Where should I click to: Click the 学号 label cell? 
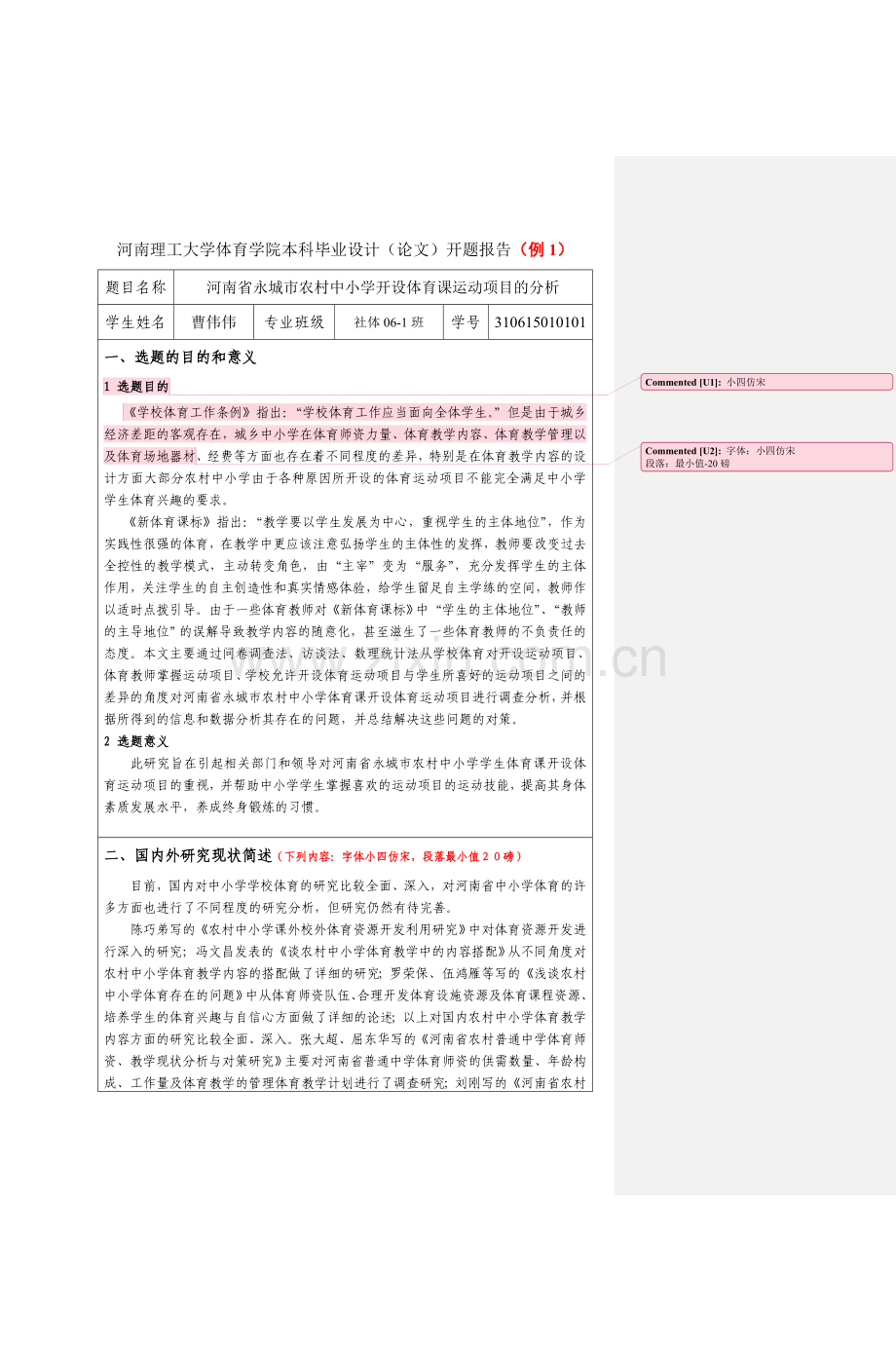click(466, 322)
